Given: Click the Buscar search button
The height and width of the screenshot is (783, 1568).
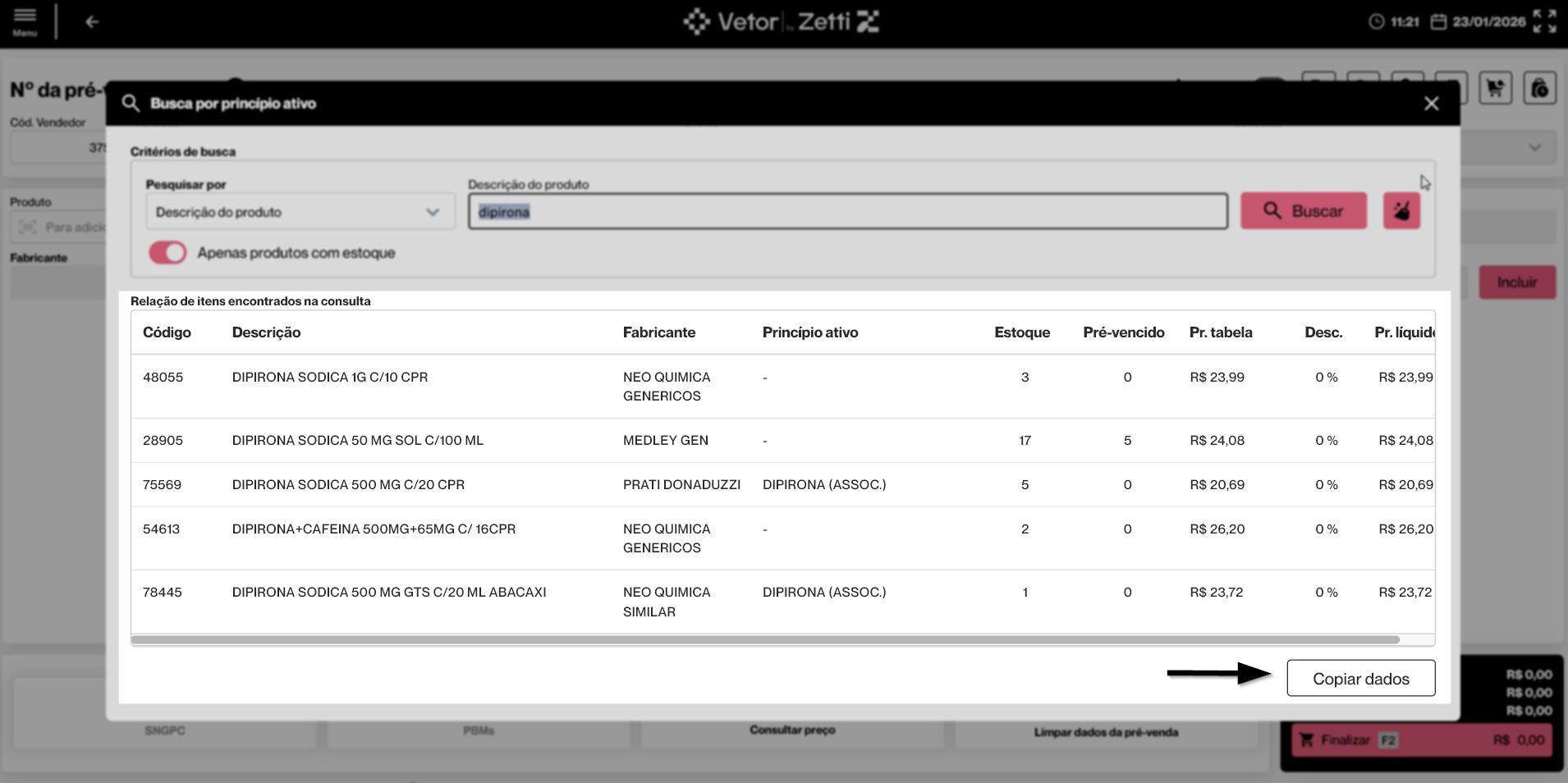Looking at the screenshot, I should tap(1304, 211).
